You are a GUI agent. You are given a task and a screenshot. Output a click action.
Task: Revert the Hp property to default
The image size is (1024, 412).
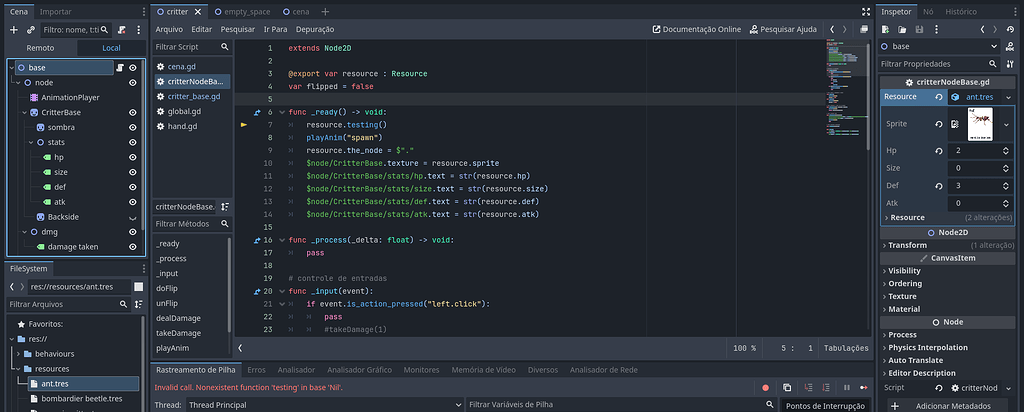(939, 150)
